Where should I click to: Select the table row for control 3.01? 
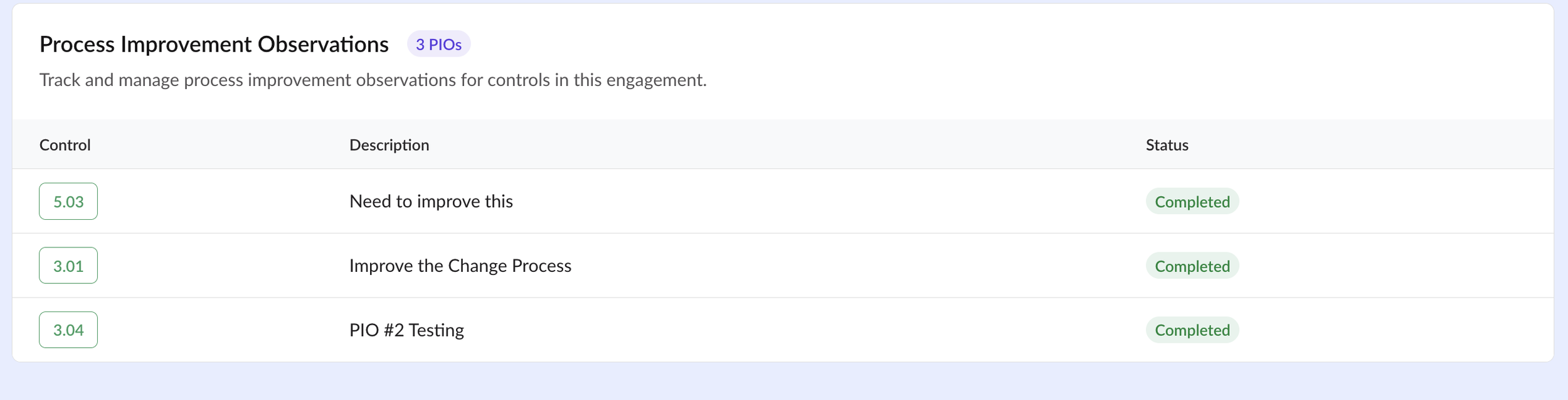[x=783, y=266]
